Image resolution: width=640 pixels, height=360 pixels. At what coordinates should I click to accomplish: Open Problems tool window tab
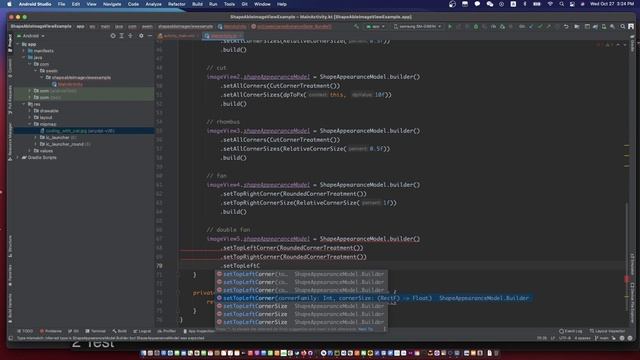(51, 331)
